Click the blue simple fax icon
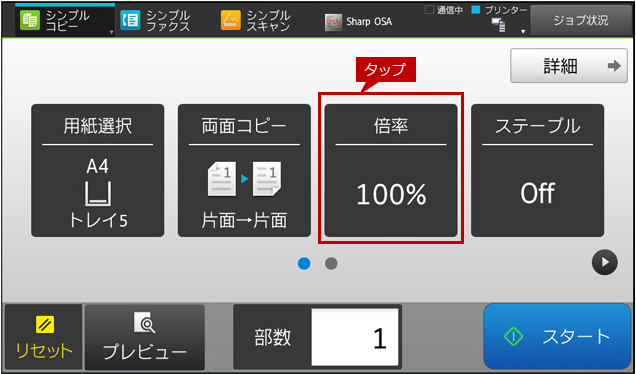This screenshot has width=636, height=374. point(130,21)
